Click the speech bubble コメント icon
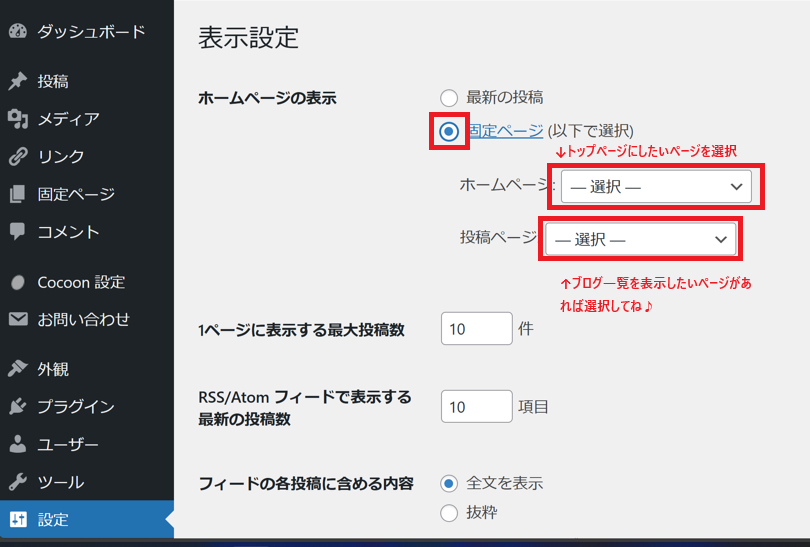Viewport: 810px width, 547px height. tap(17, 231)
